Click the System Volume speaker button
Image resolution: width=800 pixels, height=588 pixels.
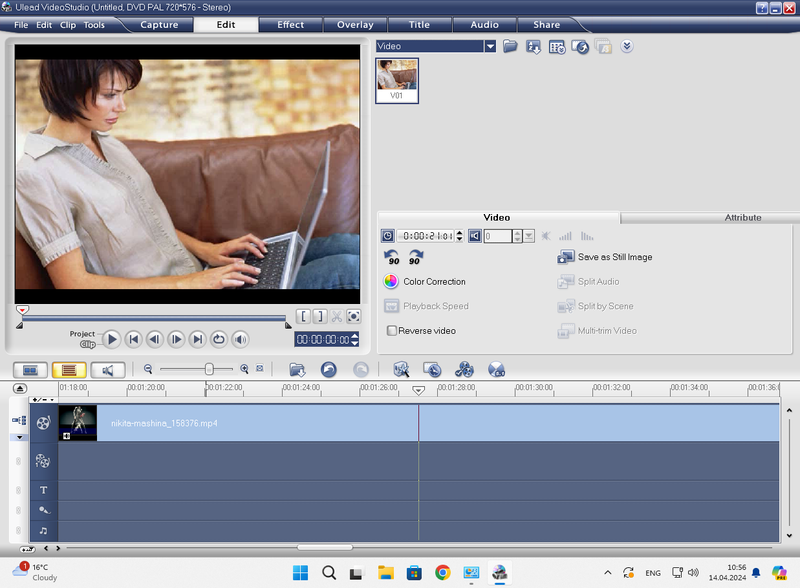pyautogui.click(x=240, y=339)
